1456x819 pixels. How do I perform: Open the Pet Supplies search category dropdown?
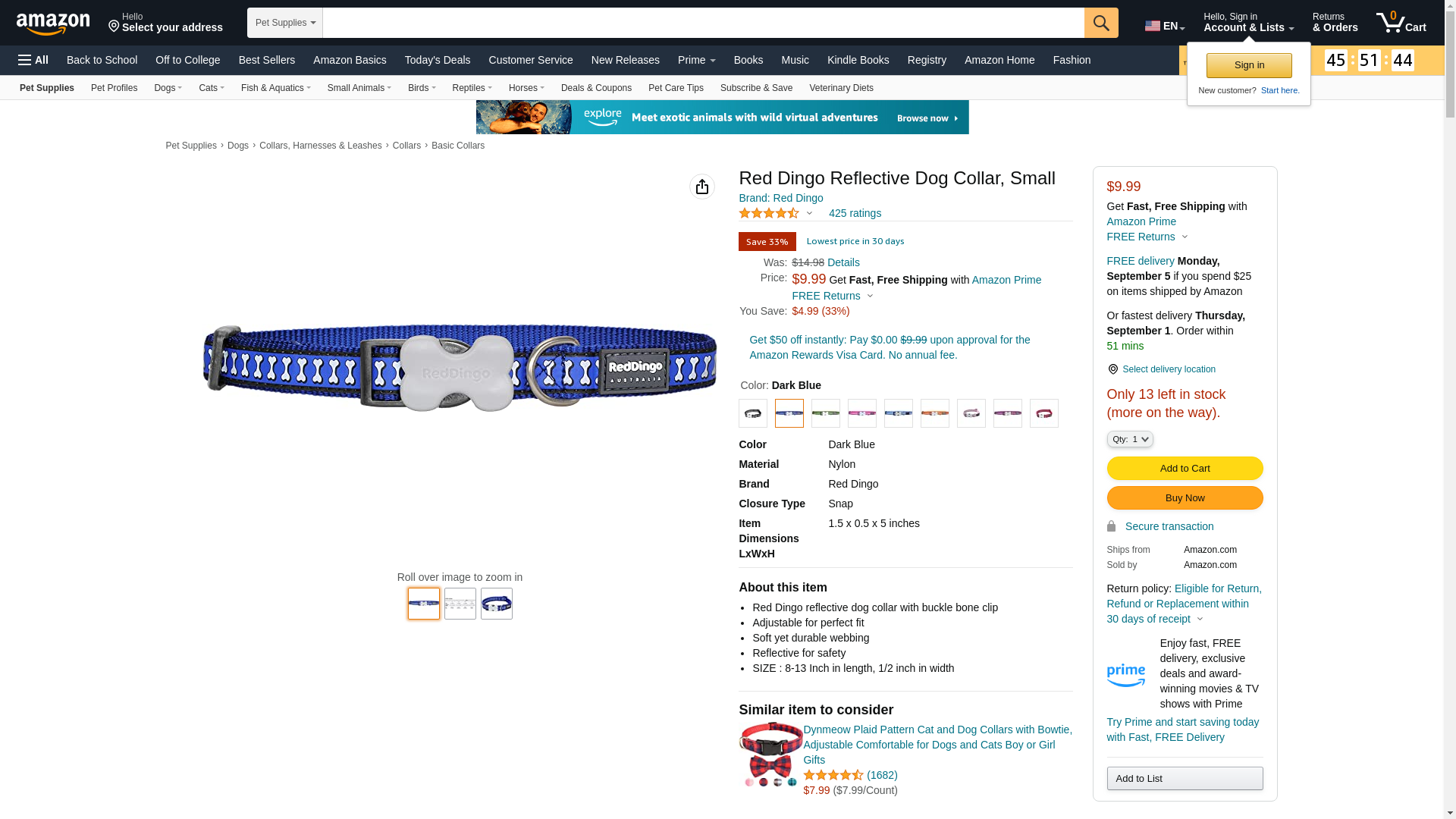tap(285, 23)
